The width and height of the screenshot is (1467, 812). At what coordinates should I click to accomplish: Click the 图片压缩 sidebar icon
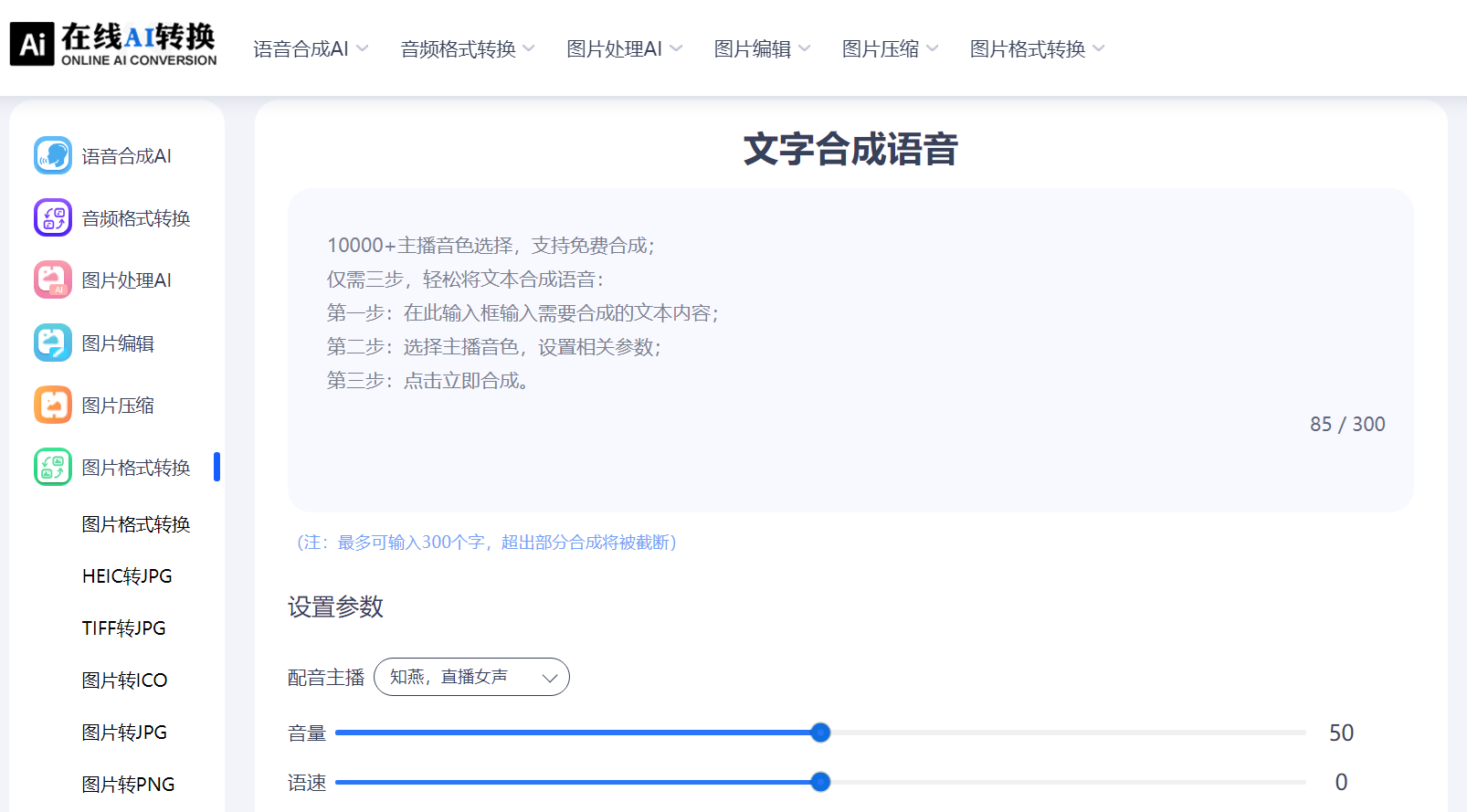pyautogui.click(x=53, y=405)
